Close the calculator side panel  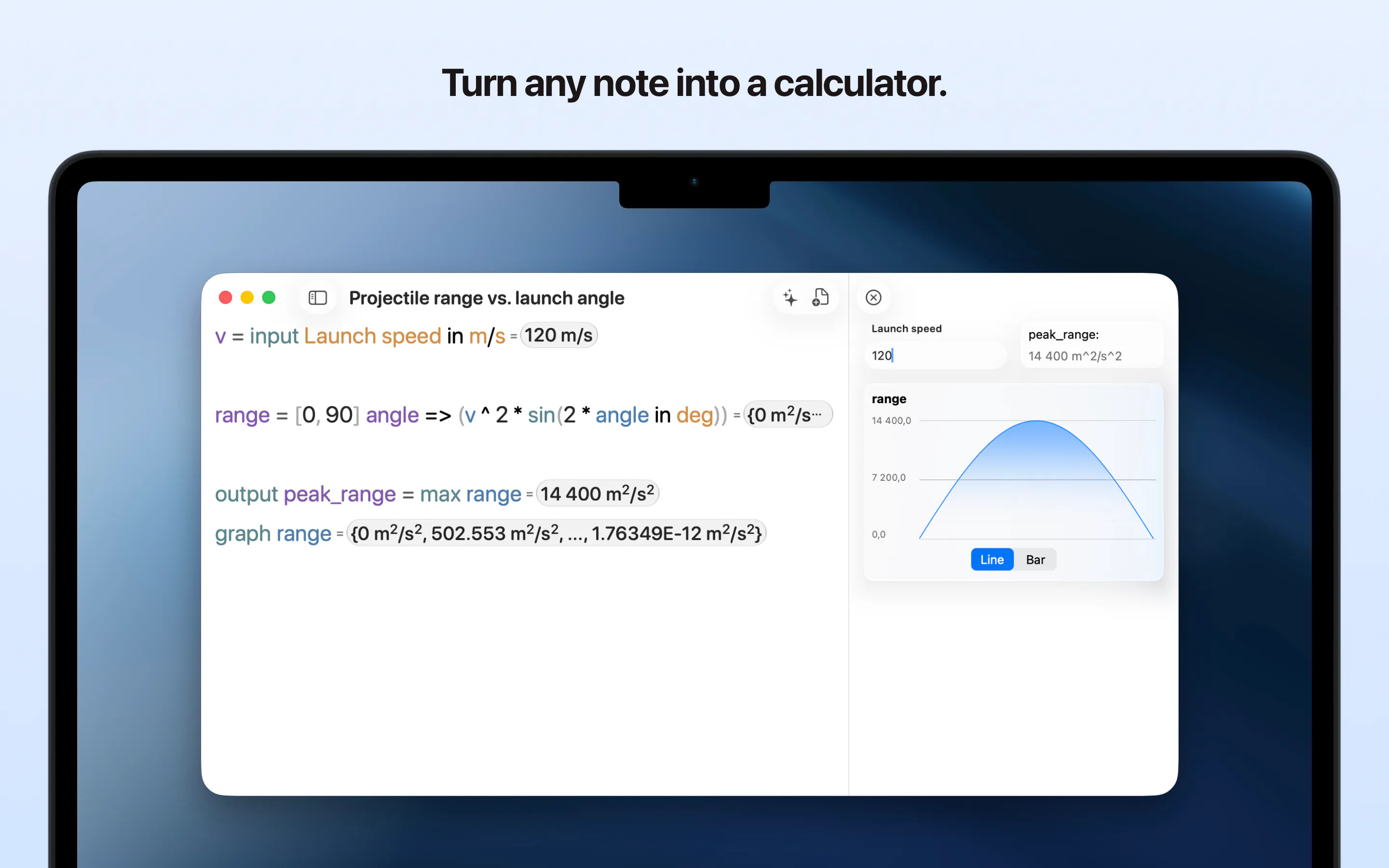coord(873,298)
